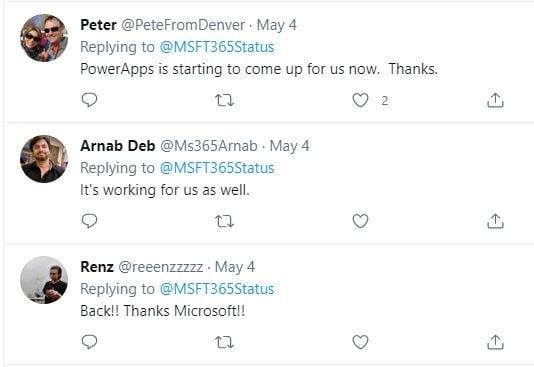Reply to Peter's PowerApps tweet

tap(90, 100)
